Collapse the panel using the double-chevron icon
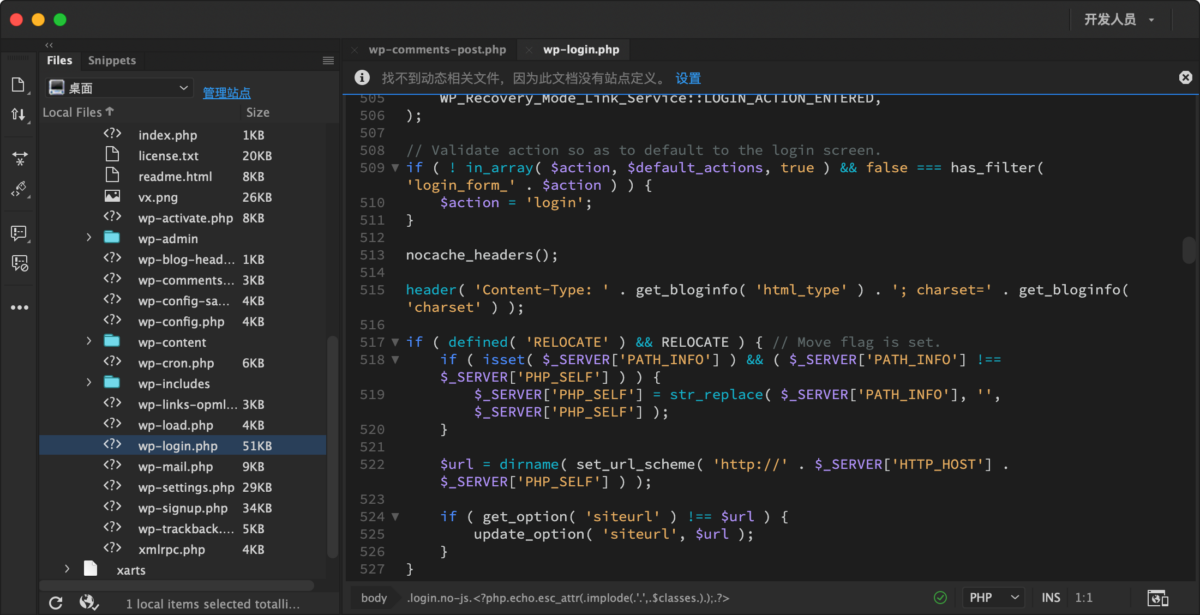The width and height of the screenshot is (1200, 615). [x=49, y=45]
